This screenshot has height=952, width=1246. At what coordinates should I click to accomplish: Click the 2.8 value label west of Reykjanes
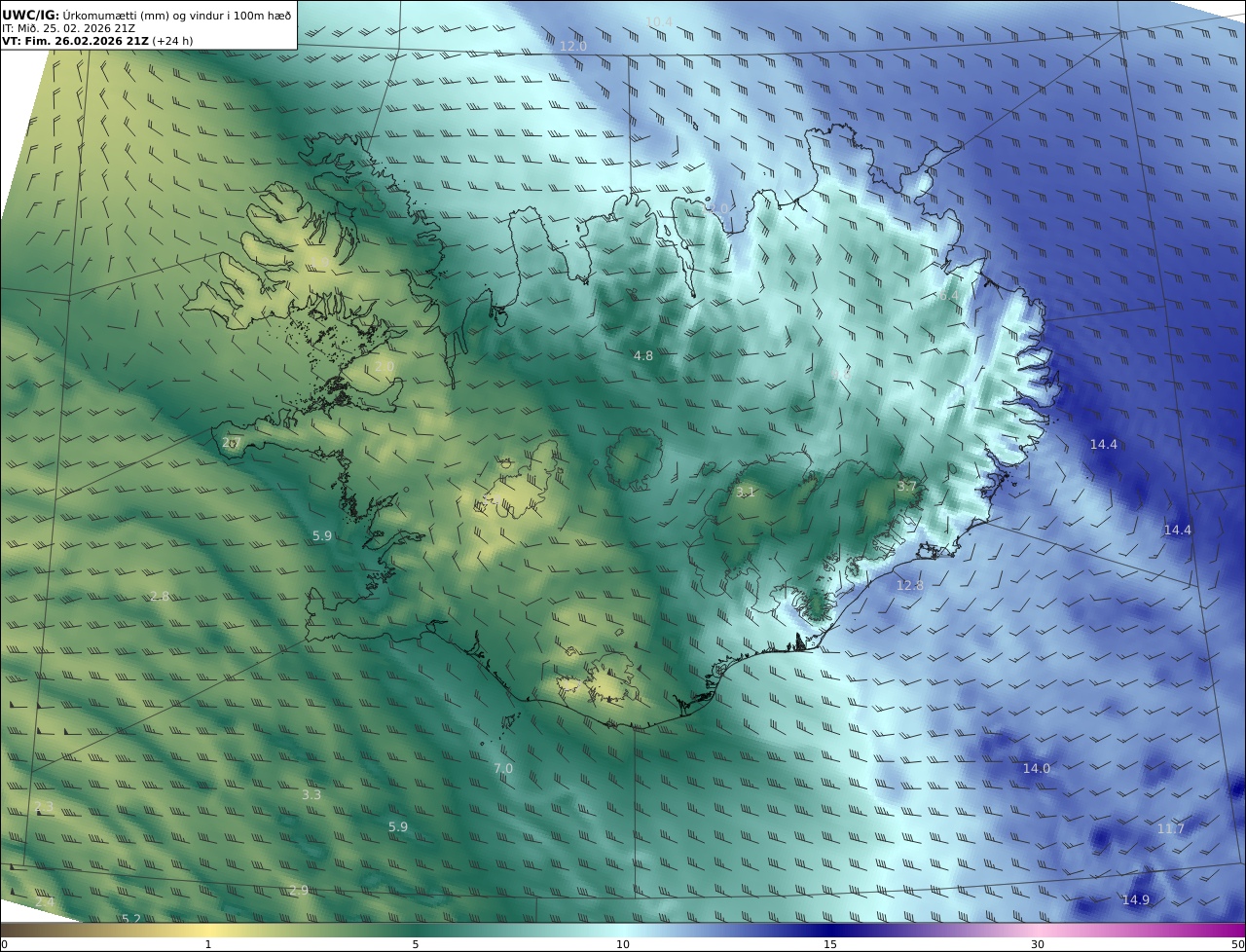pos(160,596)
